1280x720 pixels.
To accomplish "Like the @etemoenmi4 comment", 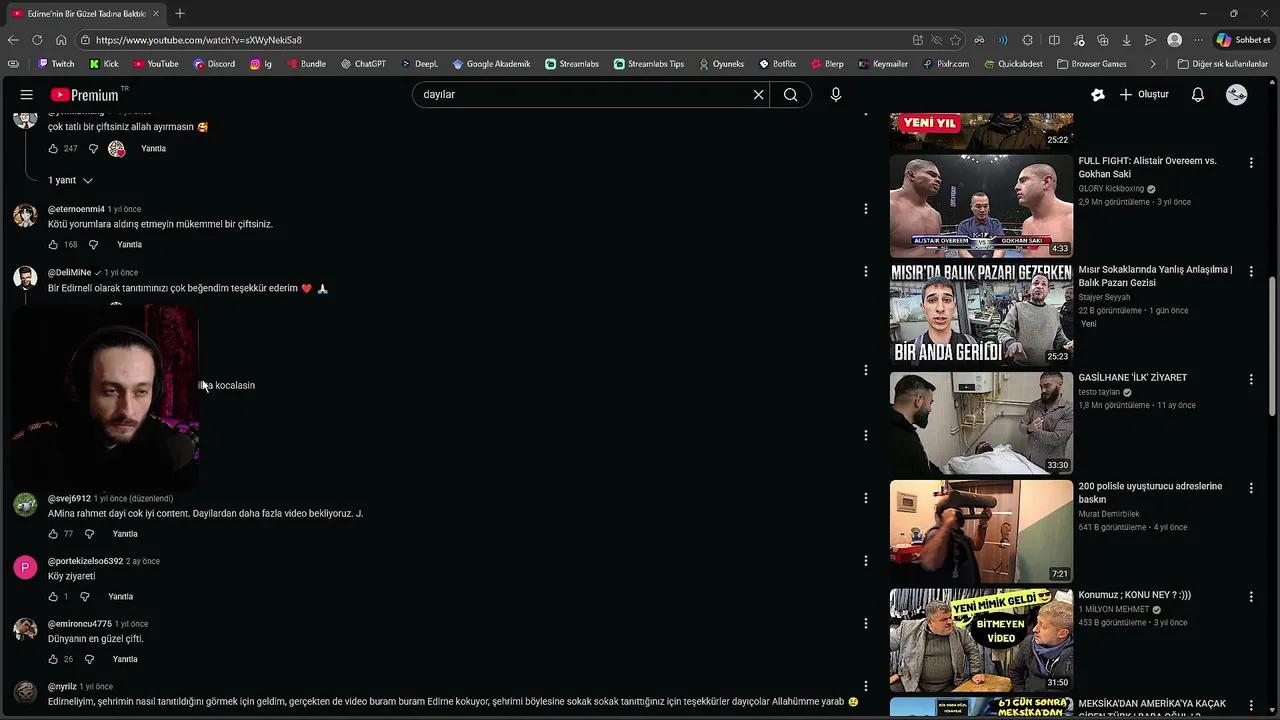I will tap(53, 245).
